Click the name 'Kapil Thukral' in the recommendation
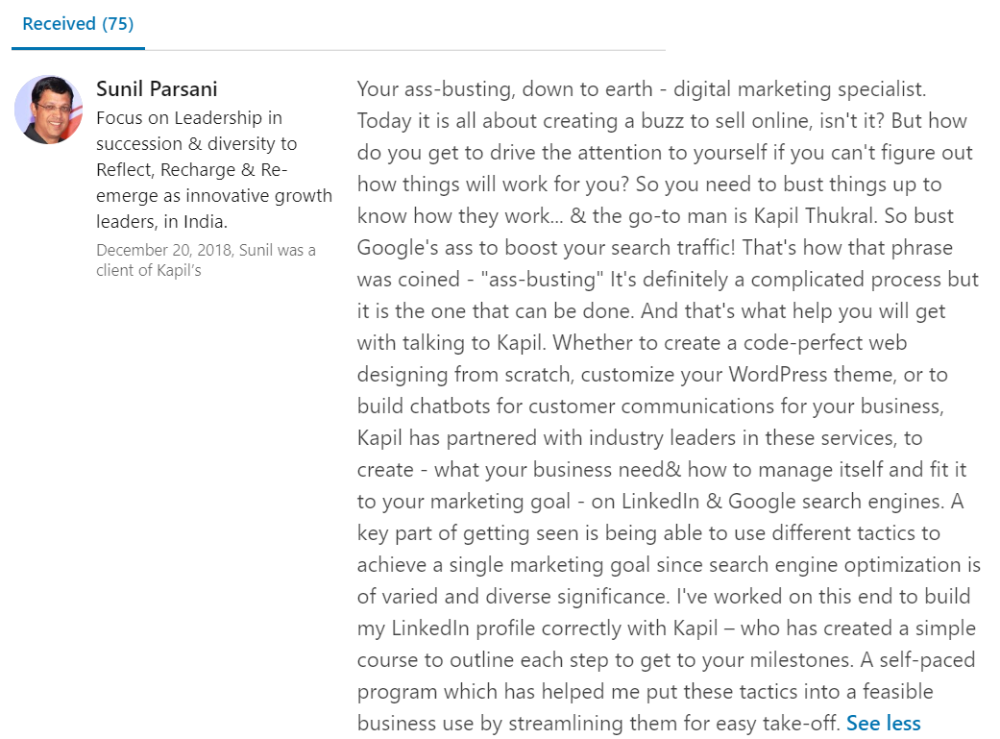 (x=813, y=216)
